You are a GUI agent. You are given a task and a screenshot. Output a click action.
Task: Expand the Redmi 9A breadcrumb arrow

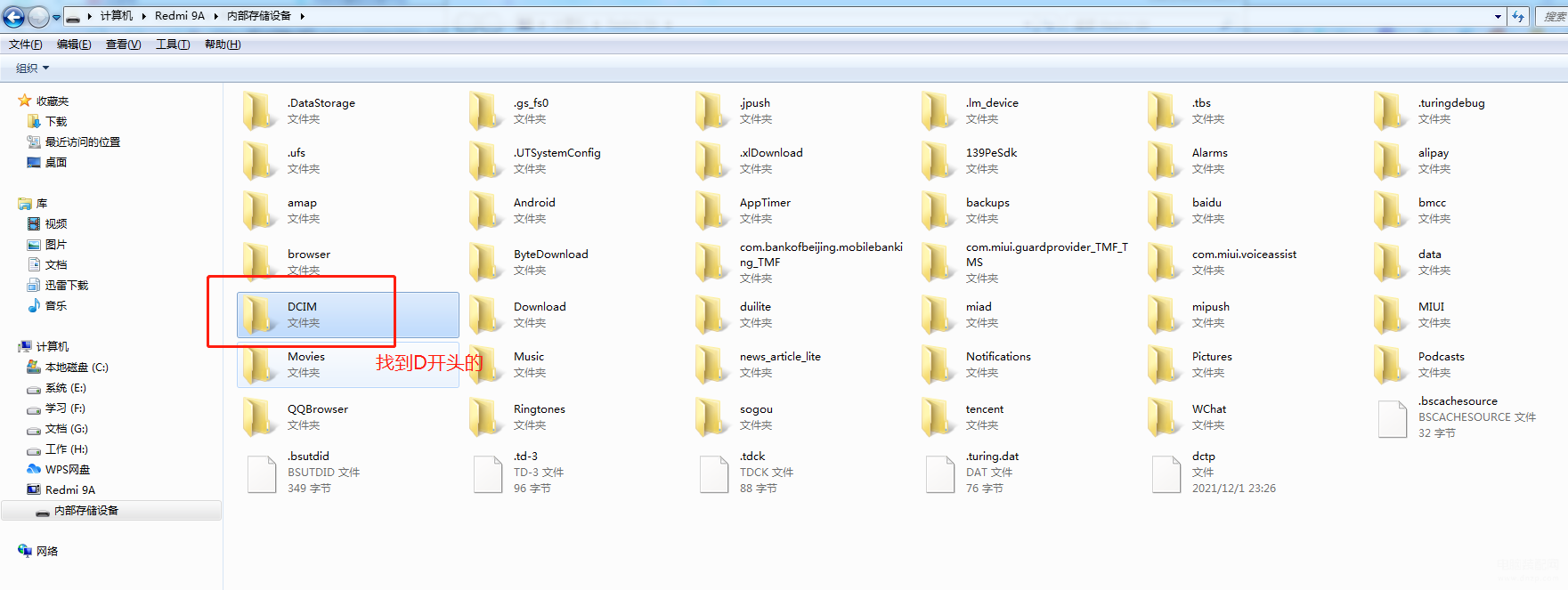215,16
